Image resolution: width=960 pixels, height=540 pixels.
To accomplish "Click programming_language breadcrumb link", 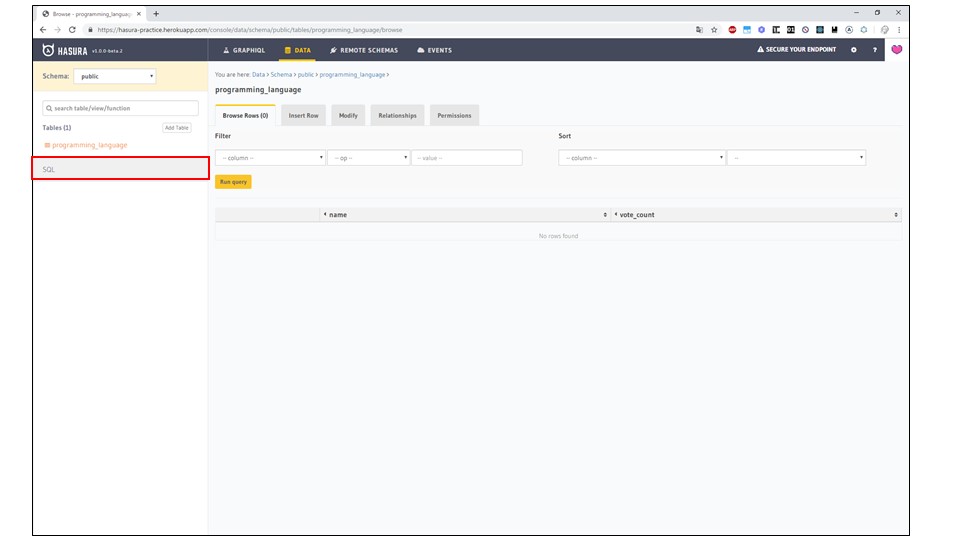I will pyautogui.click(x=352, y=75).
